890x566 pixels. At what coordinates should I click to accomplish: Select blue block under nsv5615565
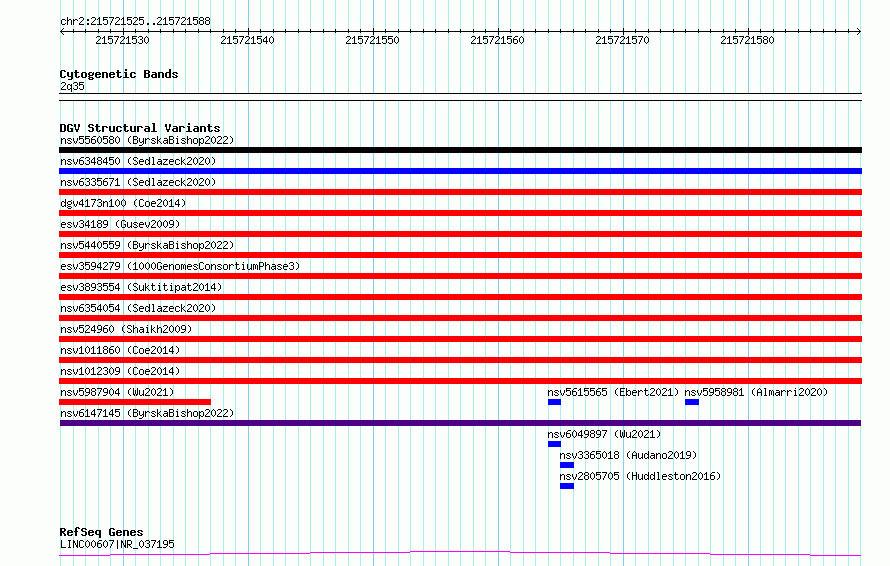tap(555, 402)
